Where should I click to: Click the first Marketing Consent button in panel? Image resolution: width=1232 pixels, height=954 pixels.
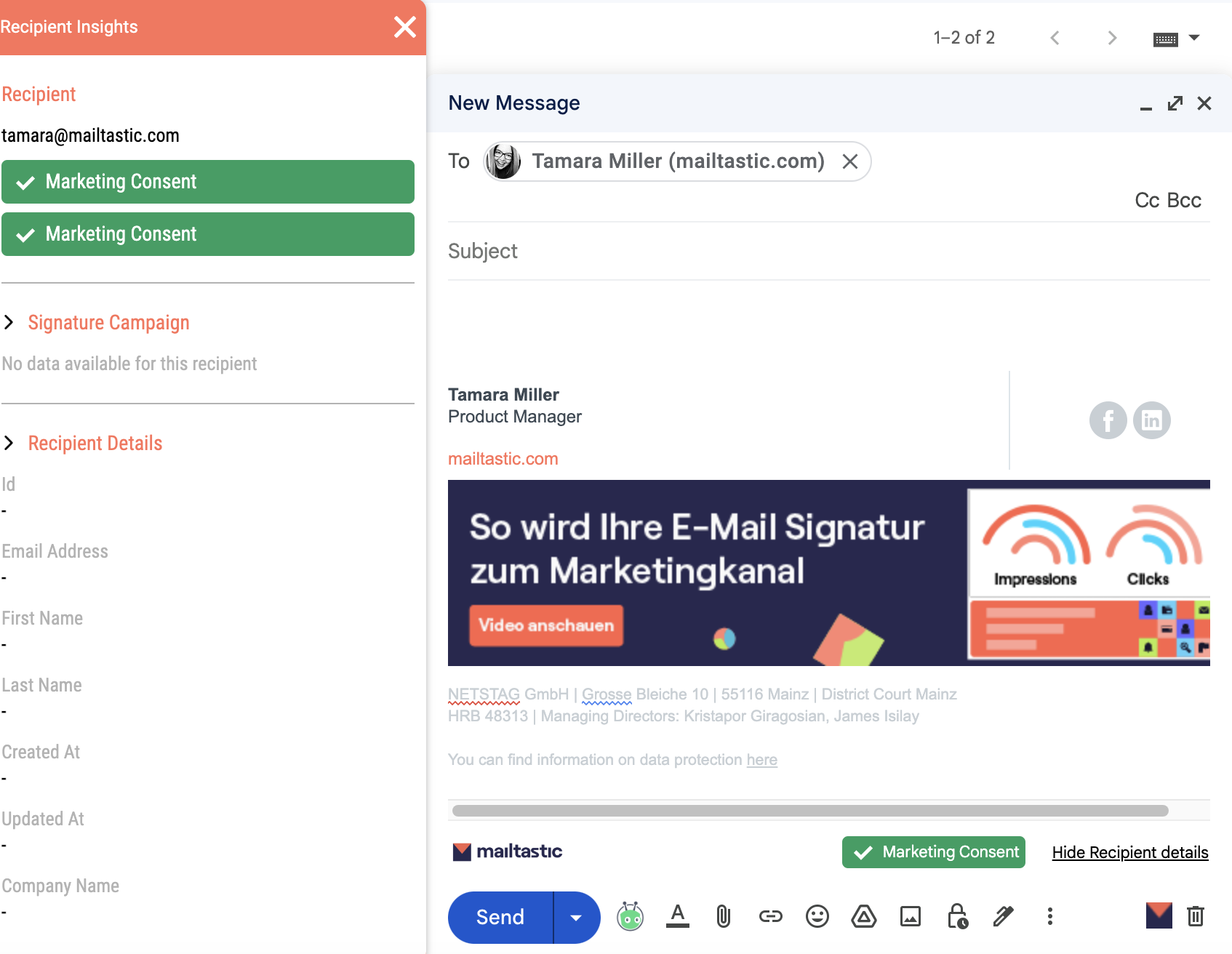pos(208,182)
